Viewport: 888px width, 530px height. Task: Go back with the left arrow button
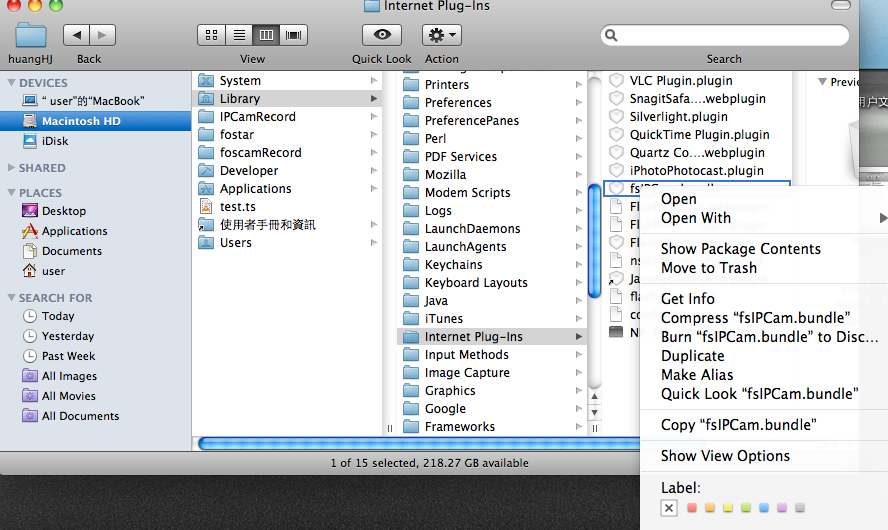point(76,35)
